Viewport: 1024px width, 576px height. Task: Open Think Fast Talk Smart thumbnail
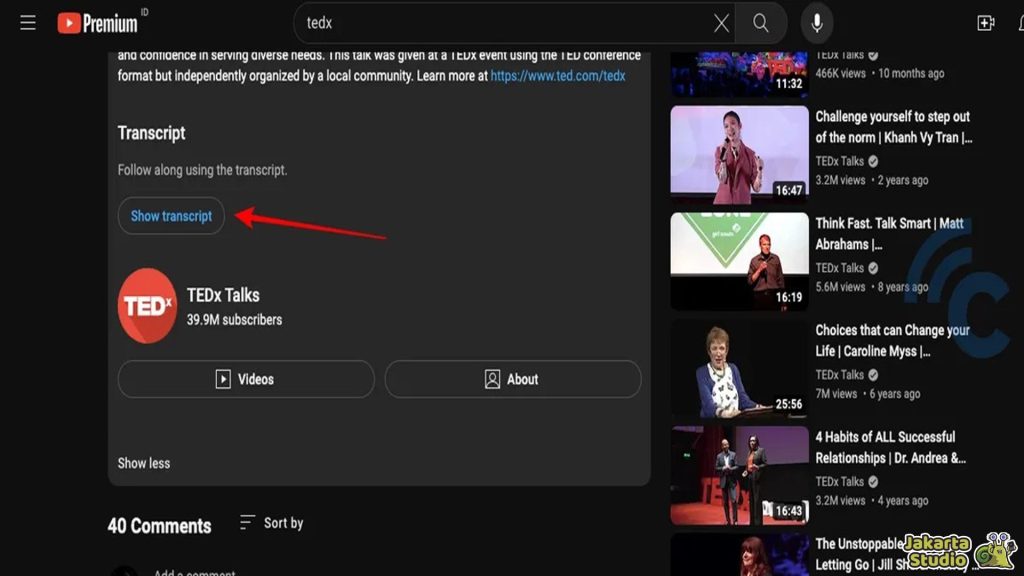click(739, 261)
